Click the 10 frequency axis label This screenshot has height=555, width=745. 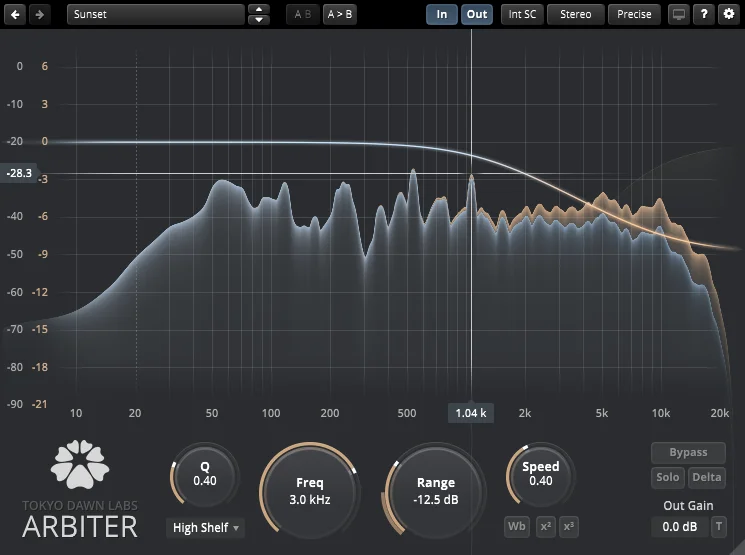click(x=76, y=413)
